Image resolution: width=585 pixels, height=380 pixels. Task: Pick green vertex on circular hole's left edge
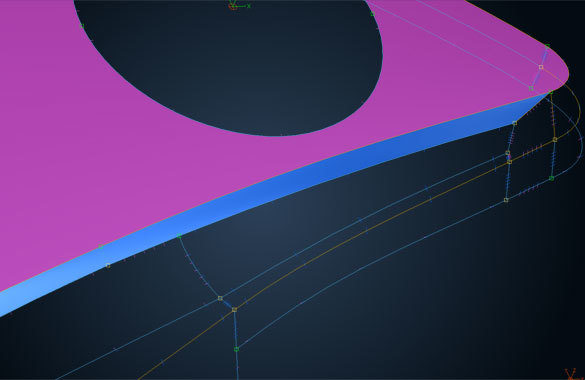click(82, 26)
